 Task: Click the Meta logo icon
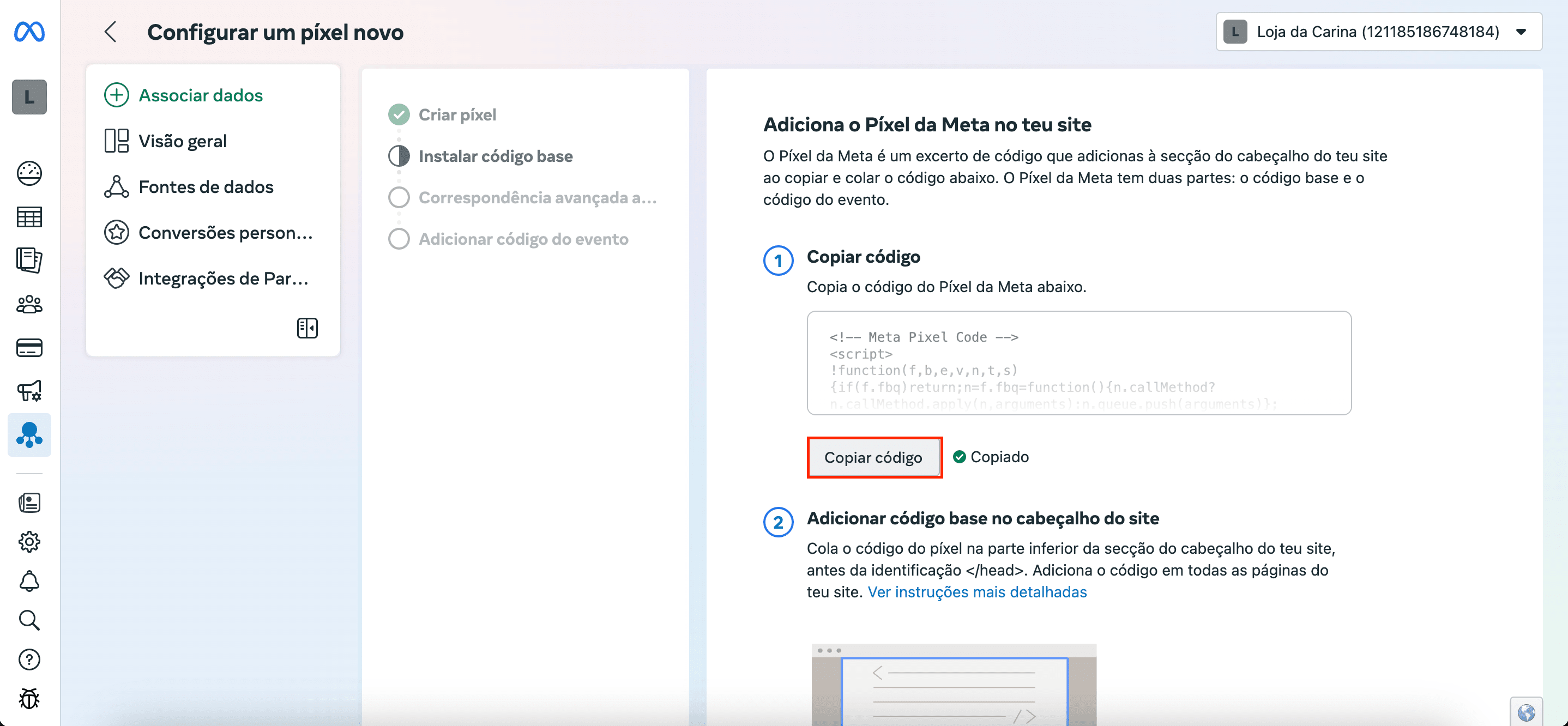[29, 32]
